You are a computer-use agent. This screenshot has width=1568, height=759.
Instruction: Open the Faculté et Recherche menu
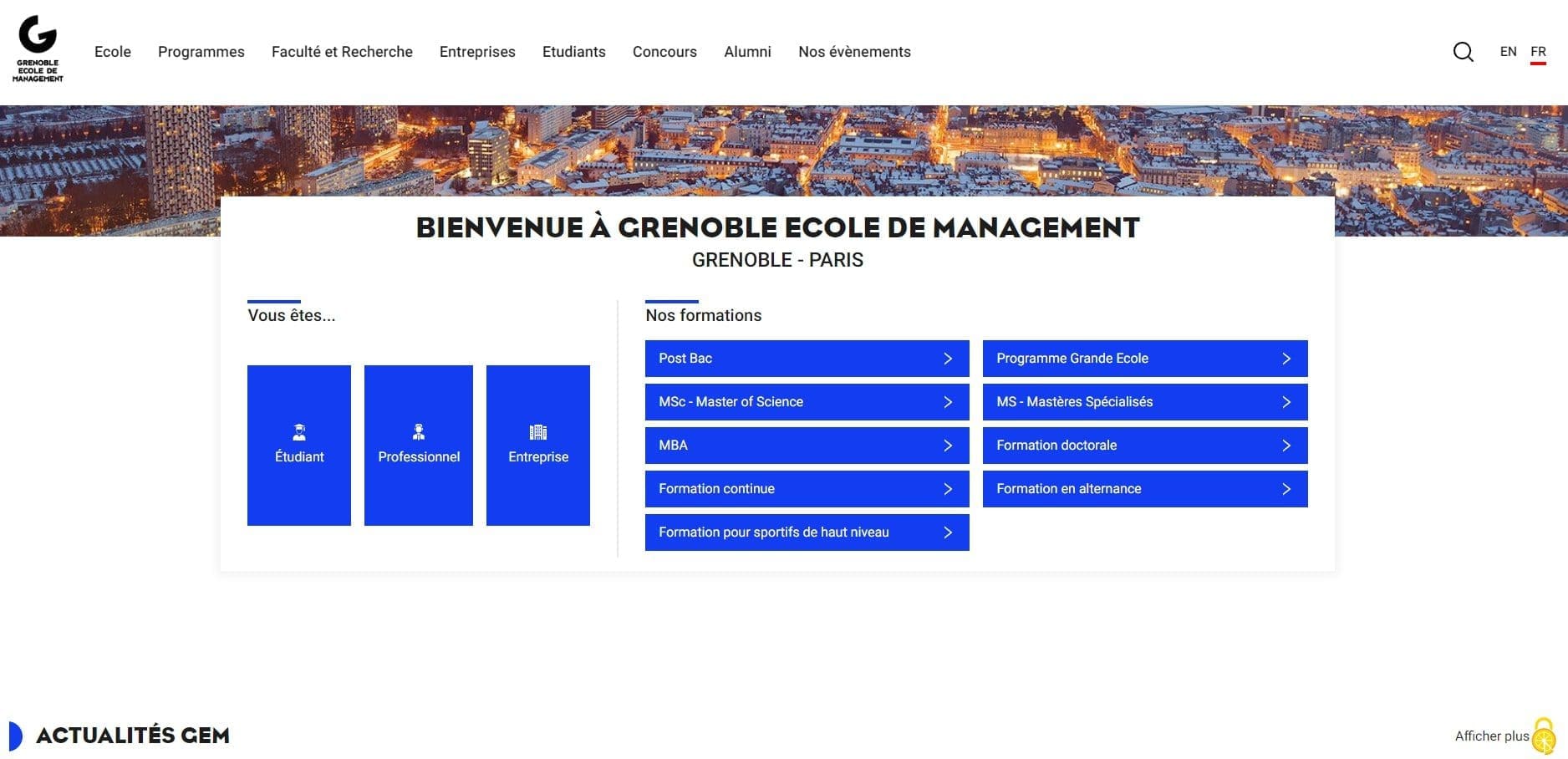click(x=342, y=52)
